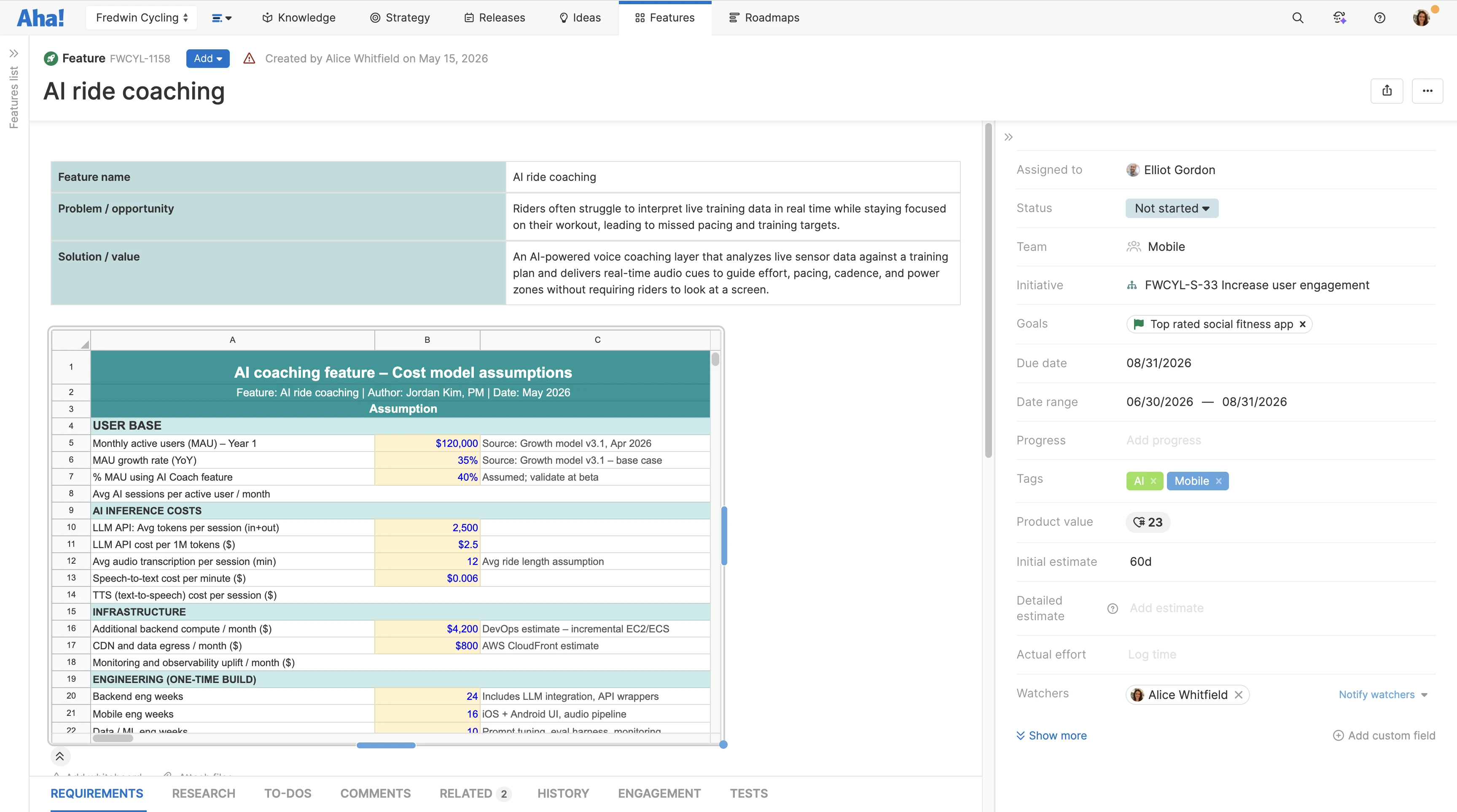Open the Not started status dropdown
The height and width of the screenshot is (812, 1457).
(x=1172, y=208)
